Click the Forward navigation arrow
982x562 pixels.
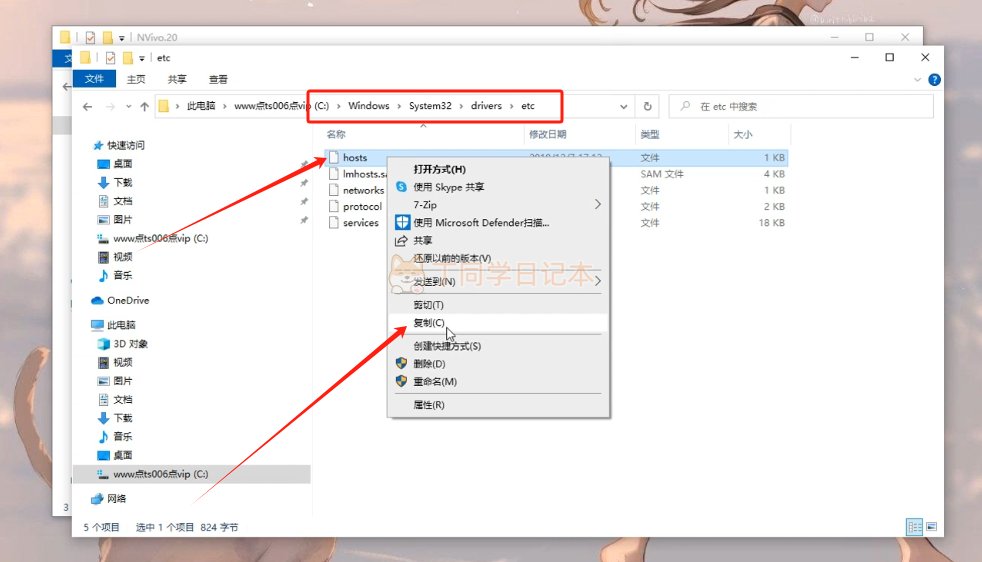pos(110,107)
